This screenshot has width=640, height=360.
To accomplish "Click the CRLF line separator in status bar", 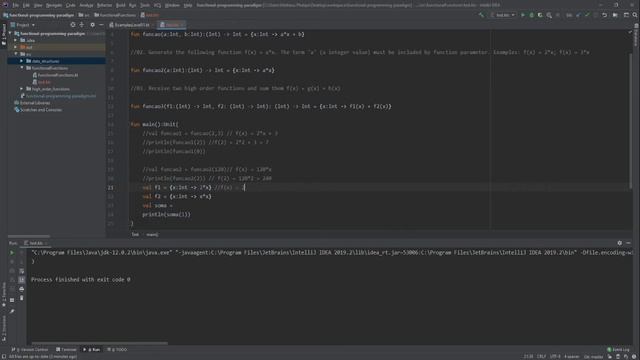I will pyautogui.click(x=542, y=356).
